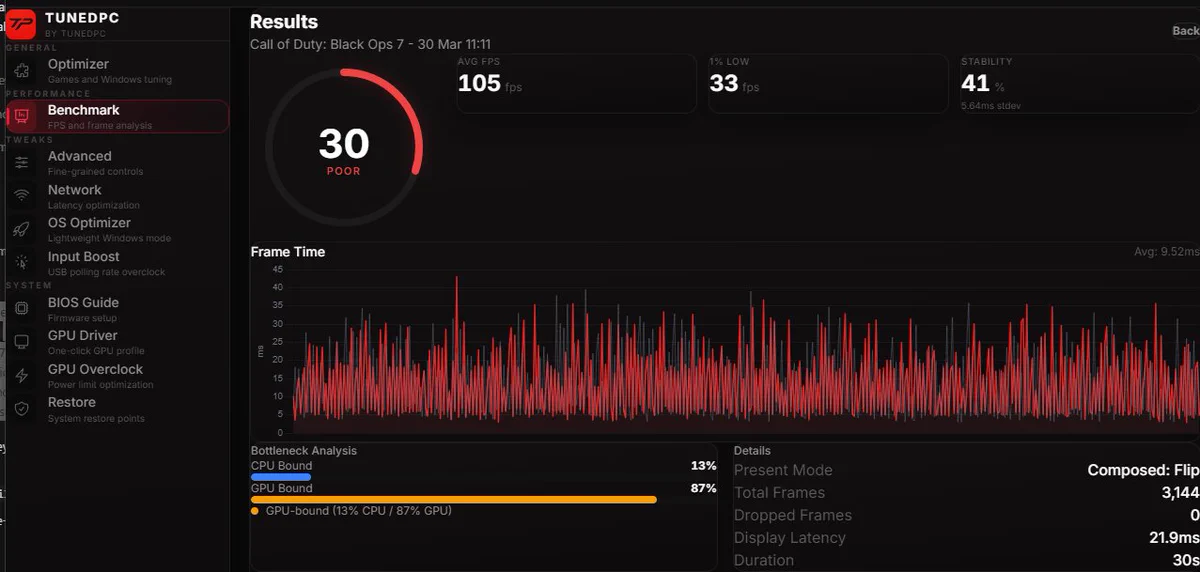Viewport: 1200px width, 572px height.
Task: Open OS Optimizer lightweight mode
Action: (118, 230)
